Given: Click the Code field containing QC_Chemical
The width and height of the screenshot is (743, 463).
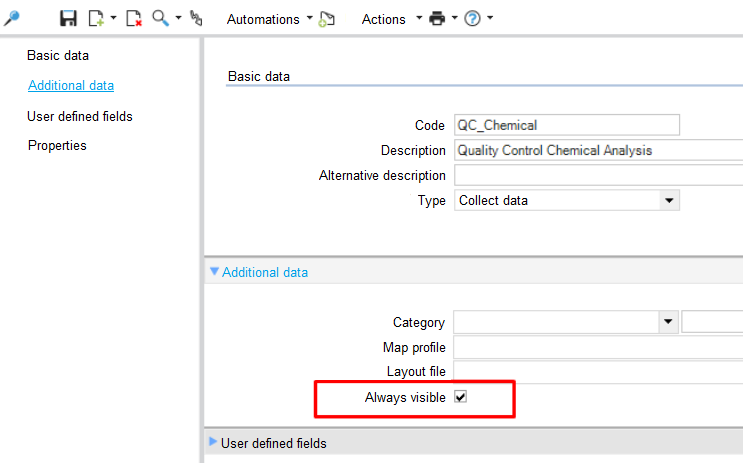Looking at the screenshot, I should [567, 125].
